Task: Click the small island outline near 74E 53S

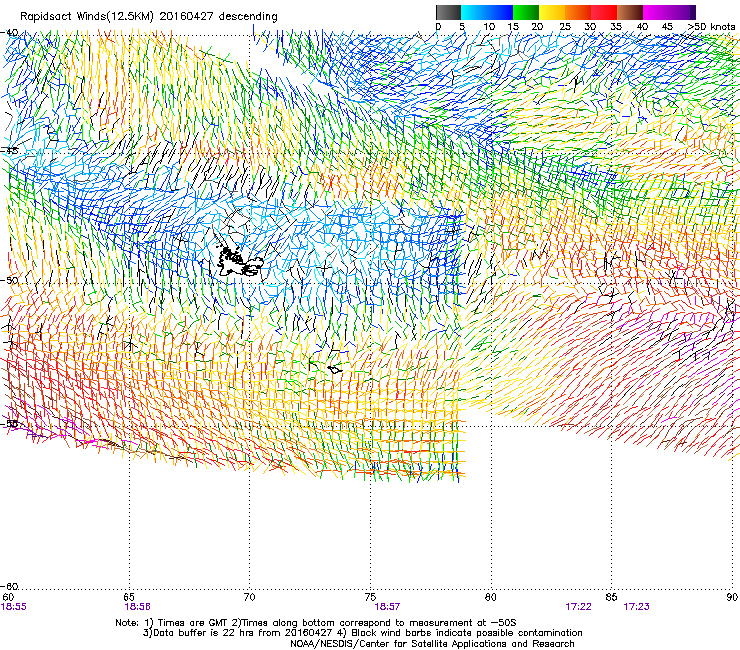Action: 335,369
